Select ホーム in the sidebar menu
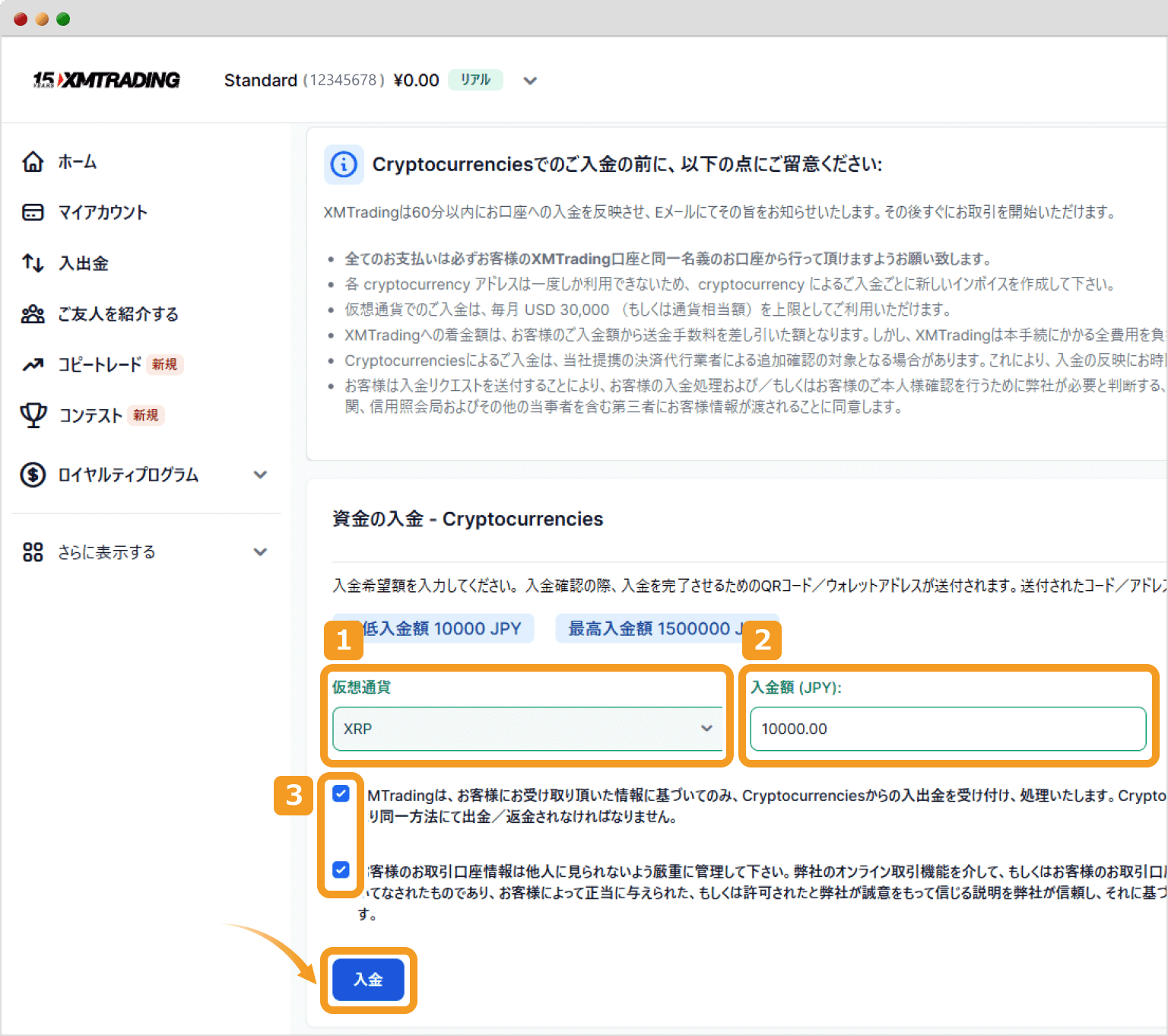 [x=78, y=161]
